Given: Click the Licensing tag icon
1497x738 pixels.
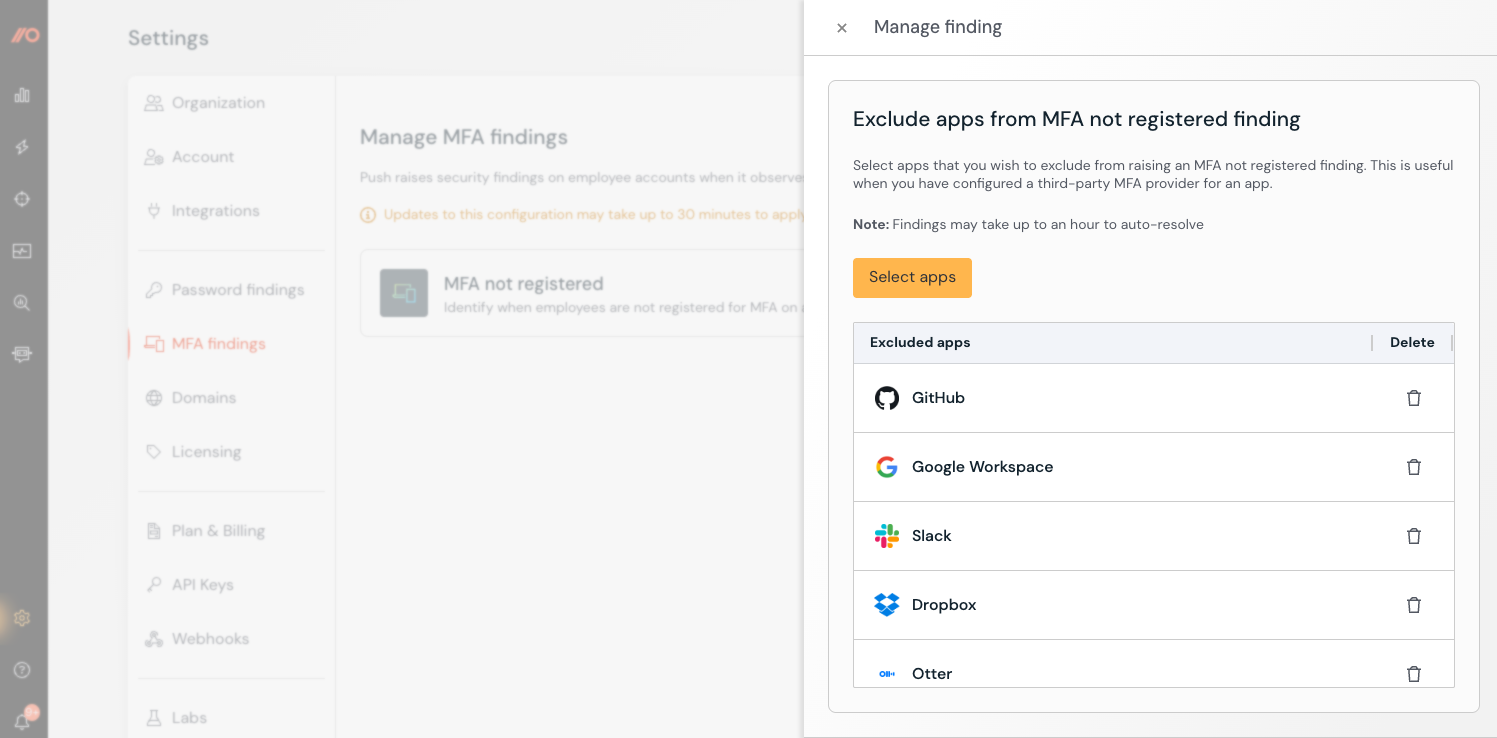Looking at the screenshot, I should pos(154,452).
